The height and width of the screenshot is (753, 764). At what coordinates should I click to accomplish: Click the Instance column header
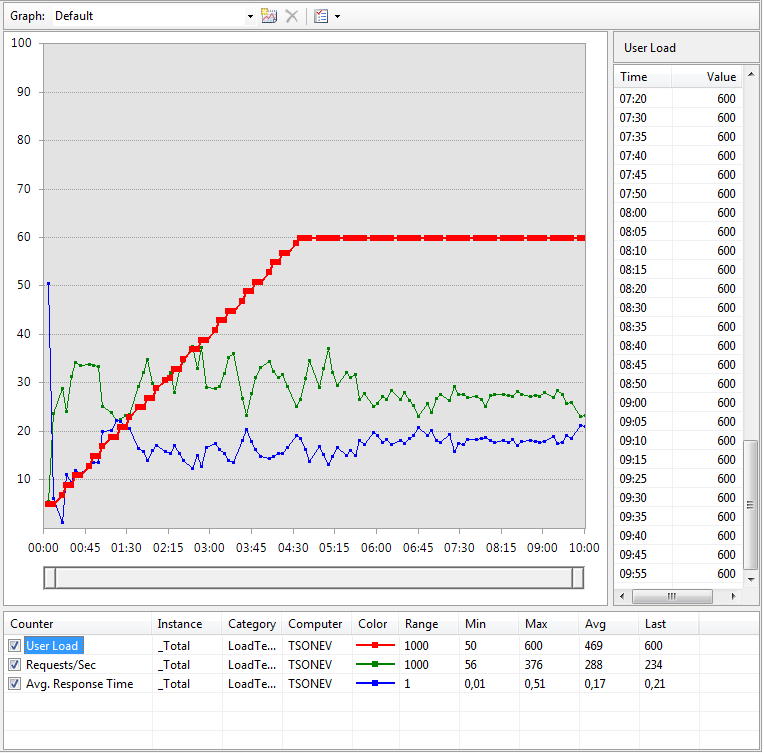click(x=187, y=624)
